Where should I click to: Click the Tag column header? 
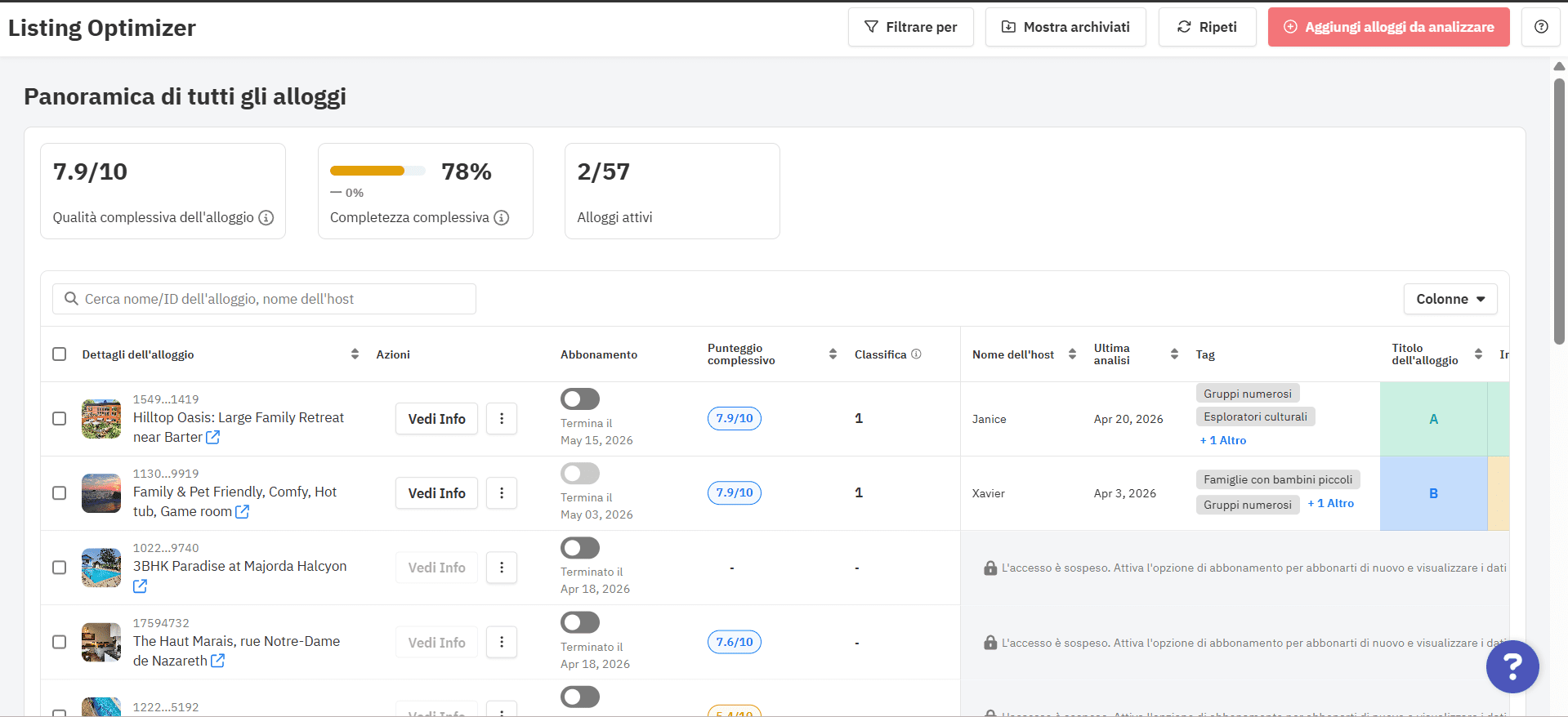click(x=1205, y=354)
